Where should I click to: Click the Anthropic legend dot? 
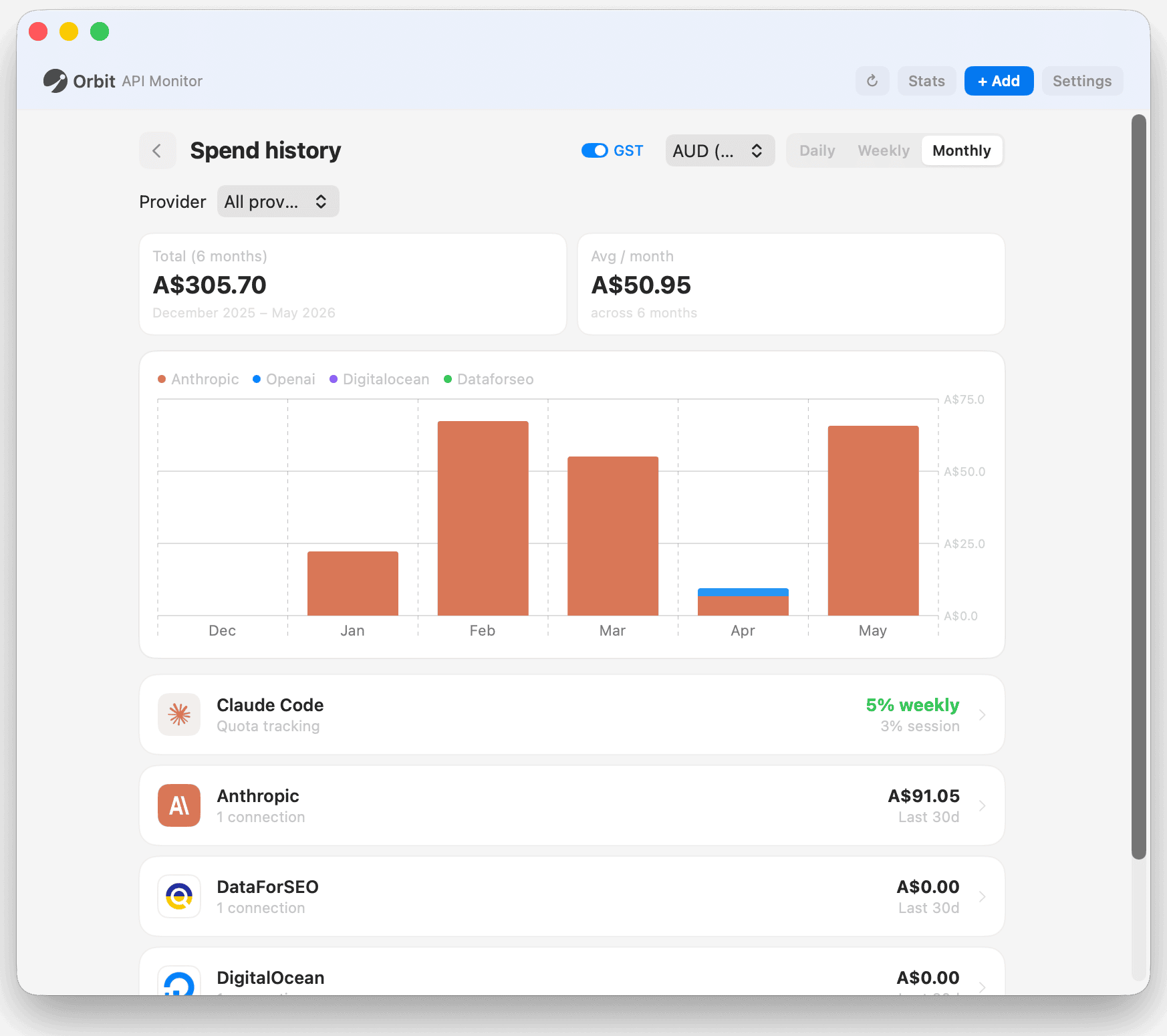coord(162,379)
